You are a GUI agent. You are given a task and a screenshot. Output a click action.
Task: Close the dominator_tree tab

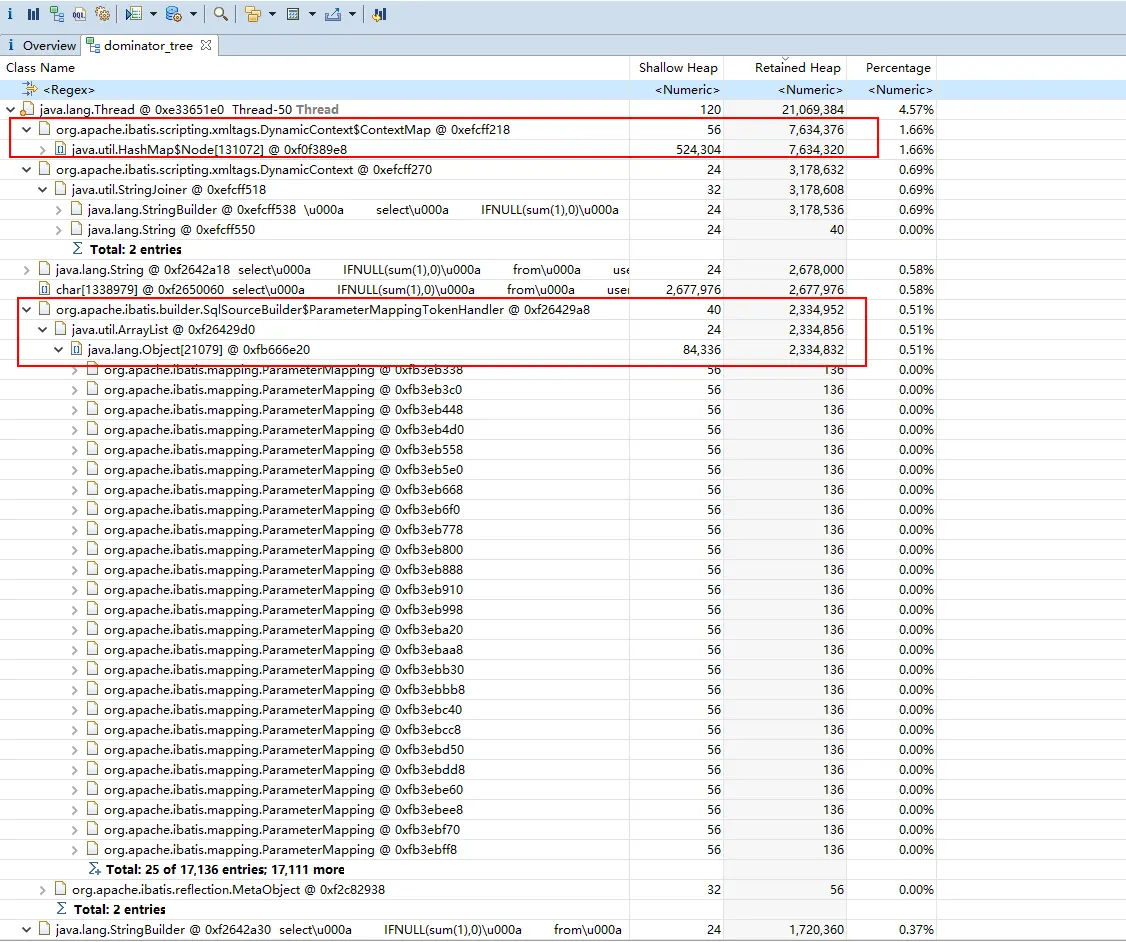click(x=206, y=45)
